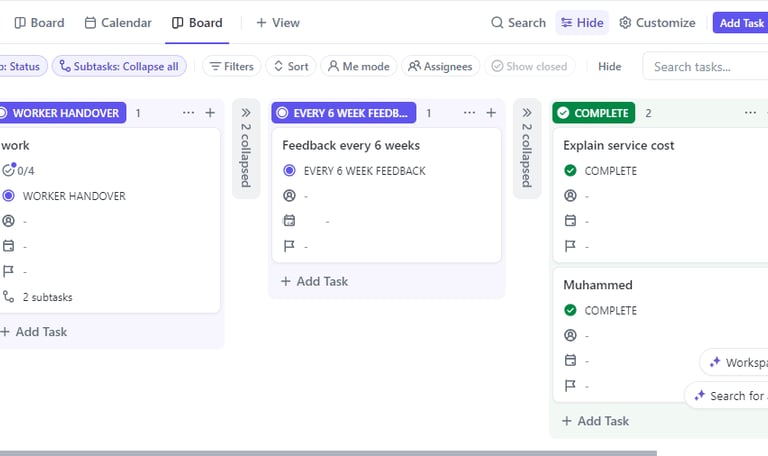Click the Search tasks input field
This screenshot has height=456, width=768.
pyautogui.click(x=700, y=67)
